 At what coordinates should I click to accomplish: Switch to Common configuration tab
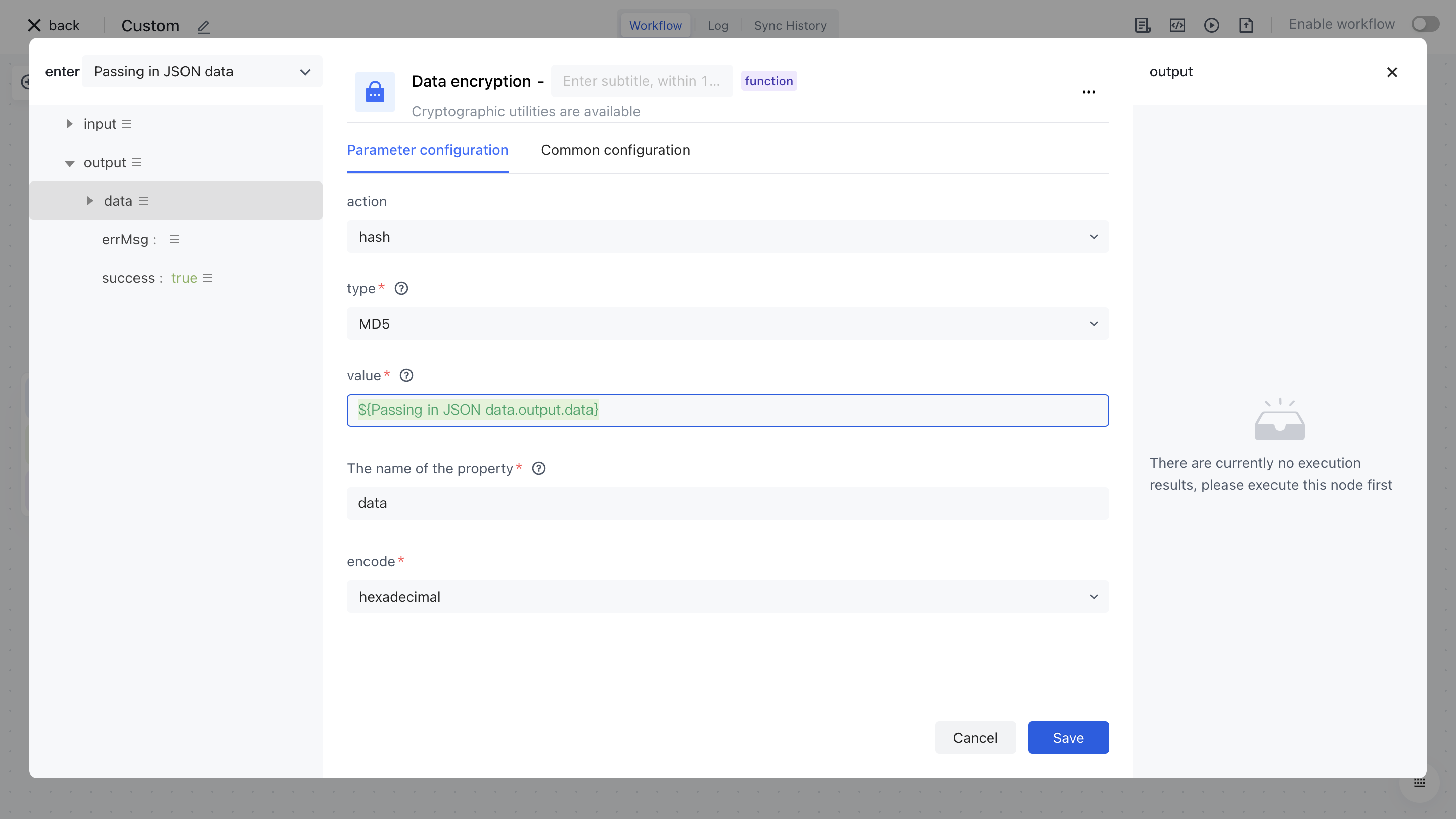(615, 150)
